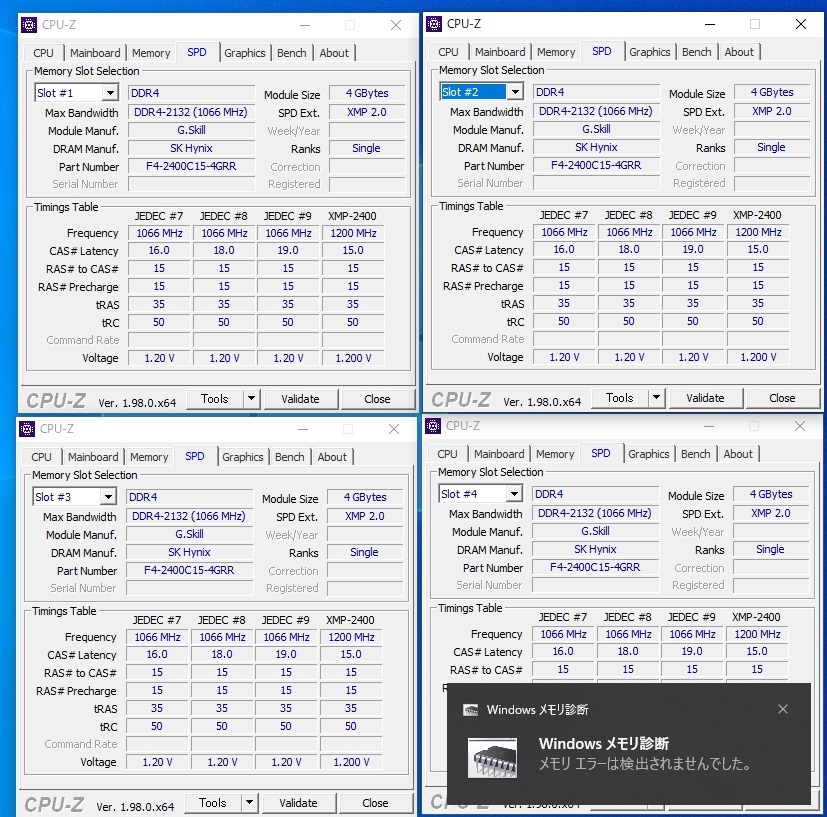Click notification message メモリ エラーは検出されませんでした
The width and height of the screenshot is (827, 817).
point(645,764)
